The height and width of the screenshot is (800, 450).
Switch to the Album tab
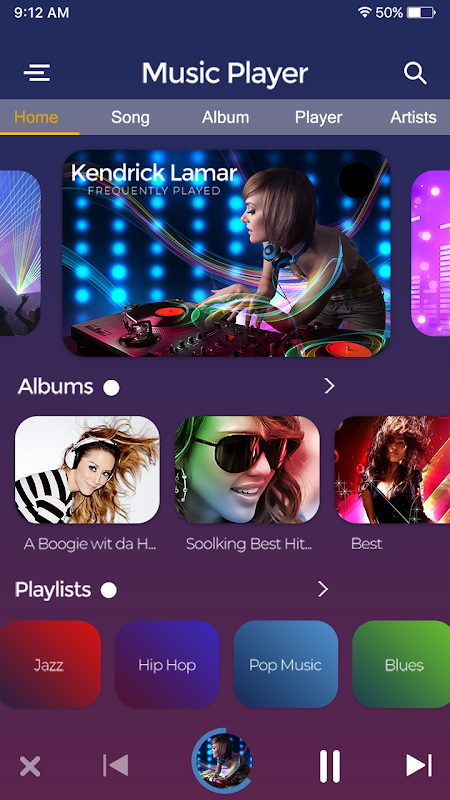pos(226,117)
